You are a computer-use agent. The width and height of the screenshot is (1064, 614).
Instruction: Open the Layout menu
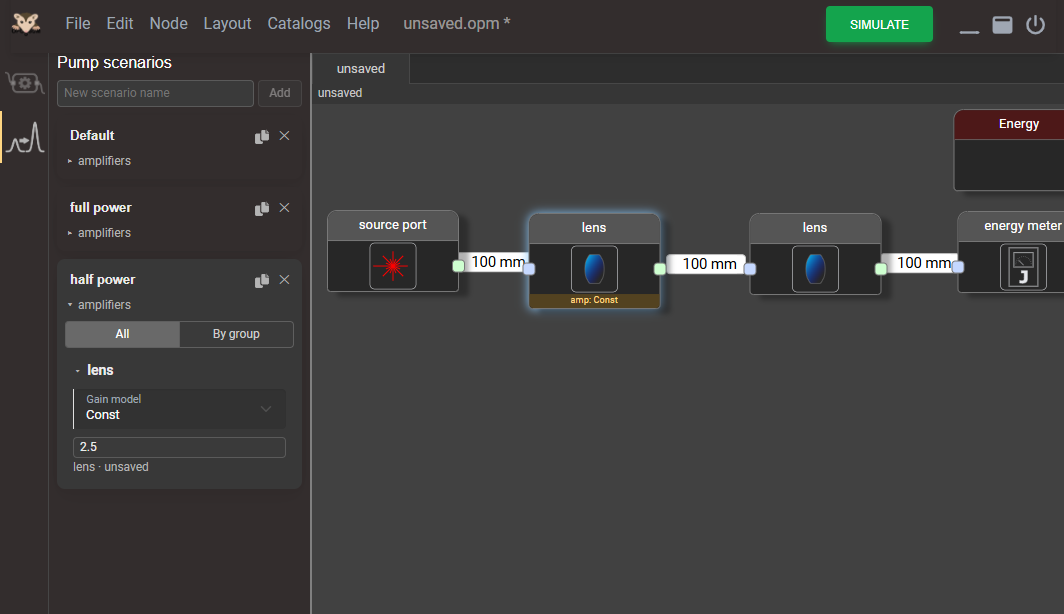coord(227,24)
